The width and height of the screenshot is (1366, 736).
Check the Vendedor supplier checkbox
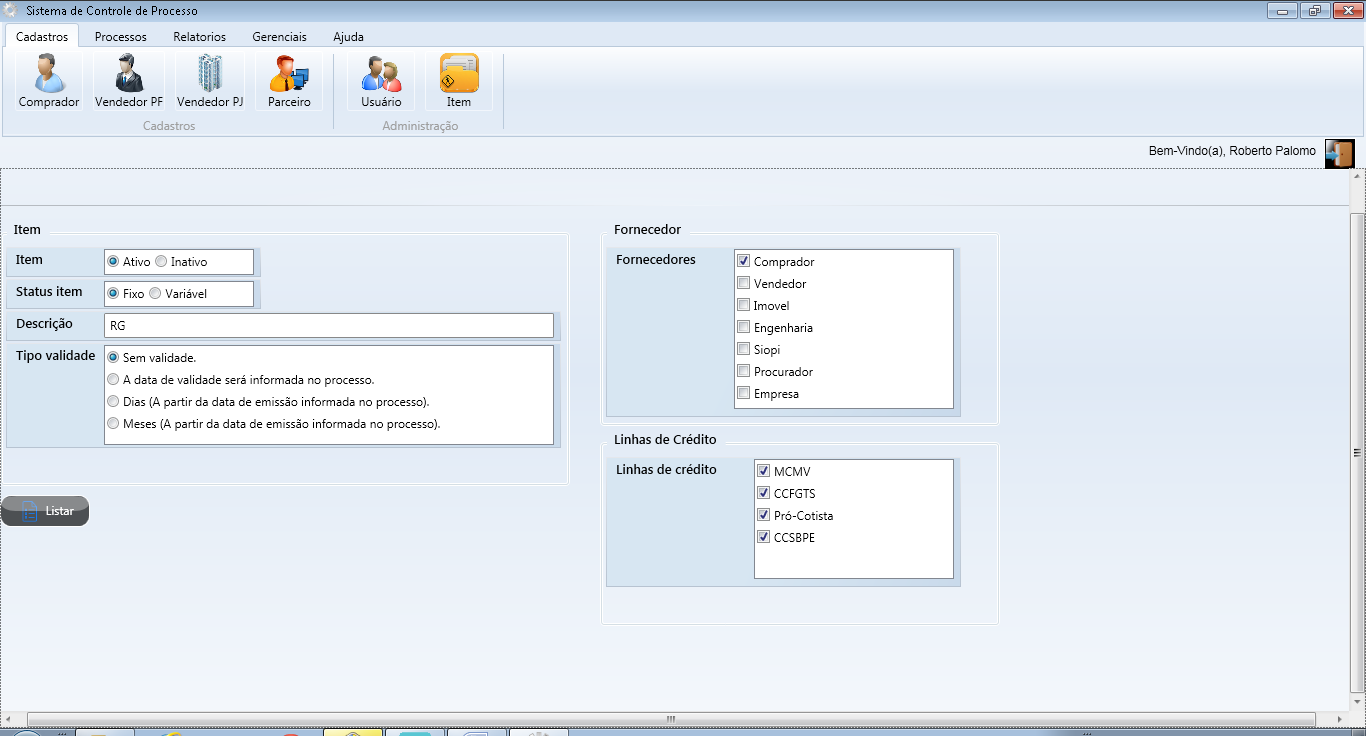[743, 283]
